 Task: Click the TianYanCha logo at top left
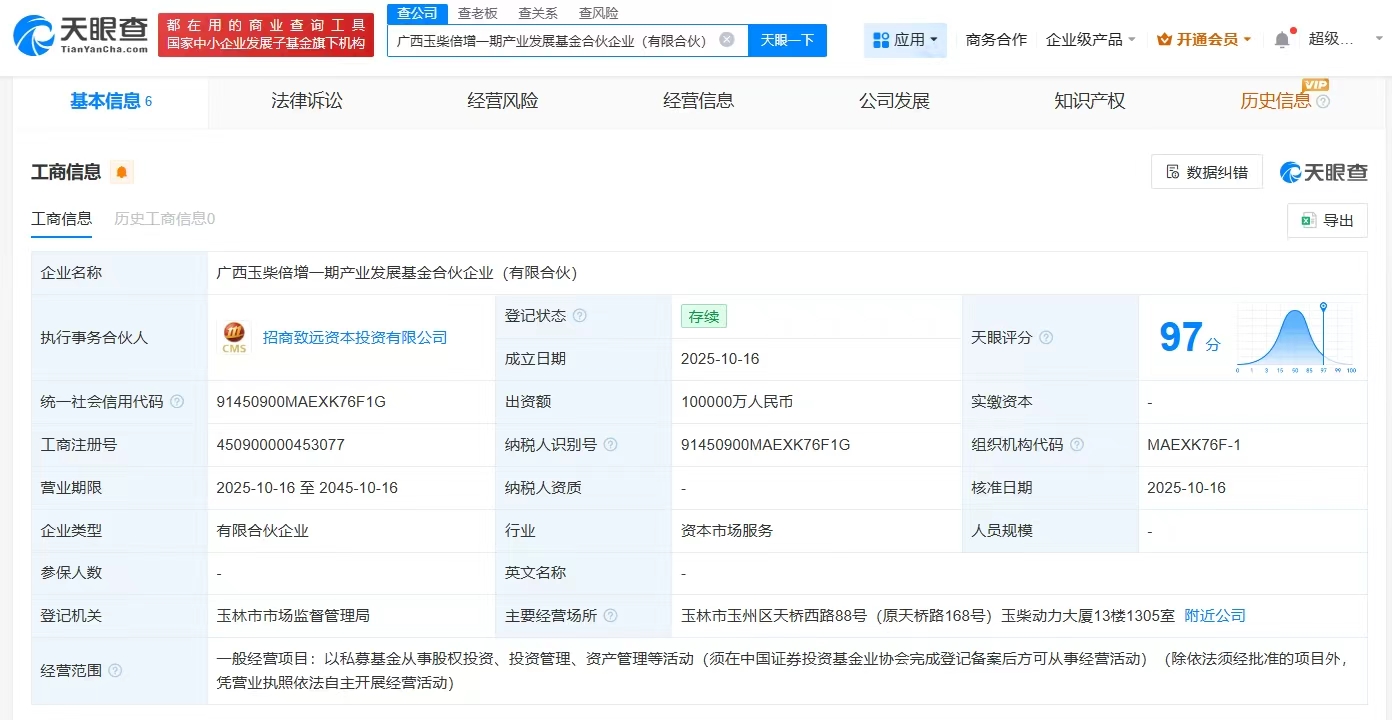81,35
